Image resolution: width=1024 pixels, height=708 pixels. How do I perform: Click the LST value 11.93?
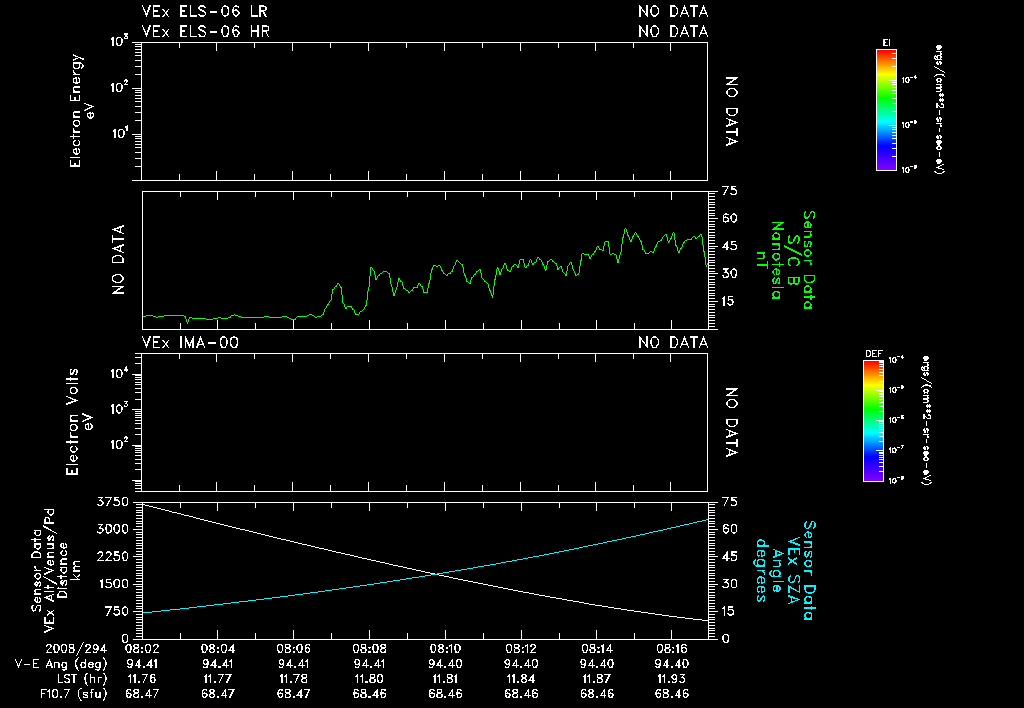(672, 679)
